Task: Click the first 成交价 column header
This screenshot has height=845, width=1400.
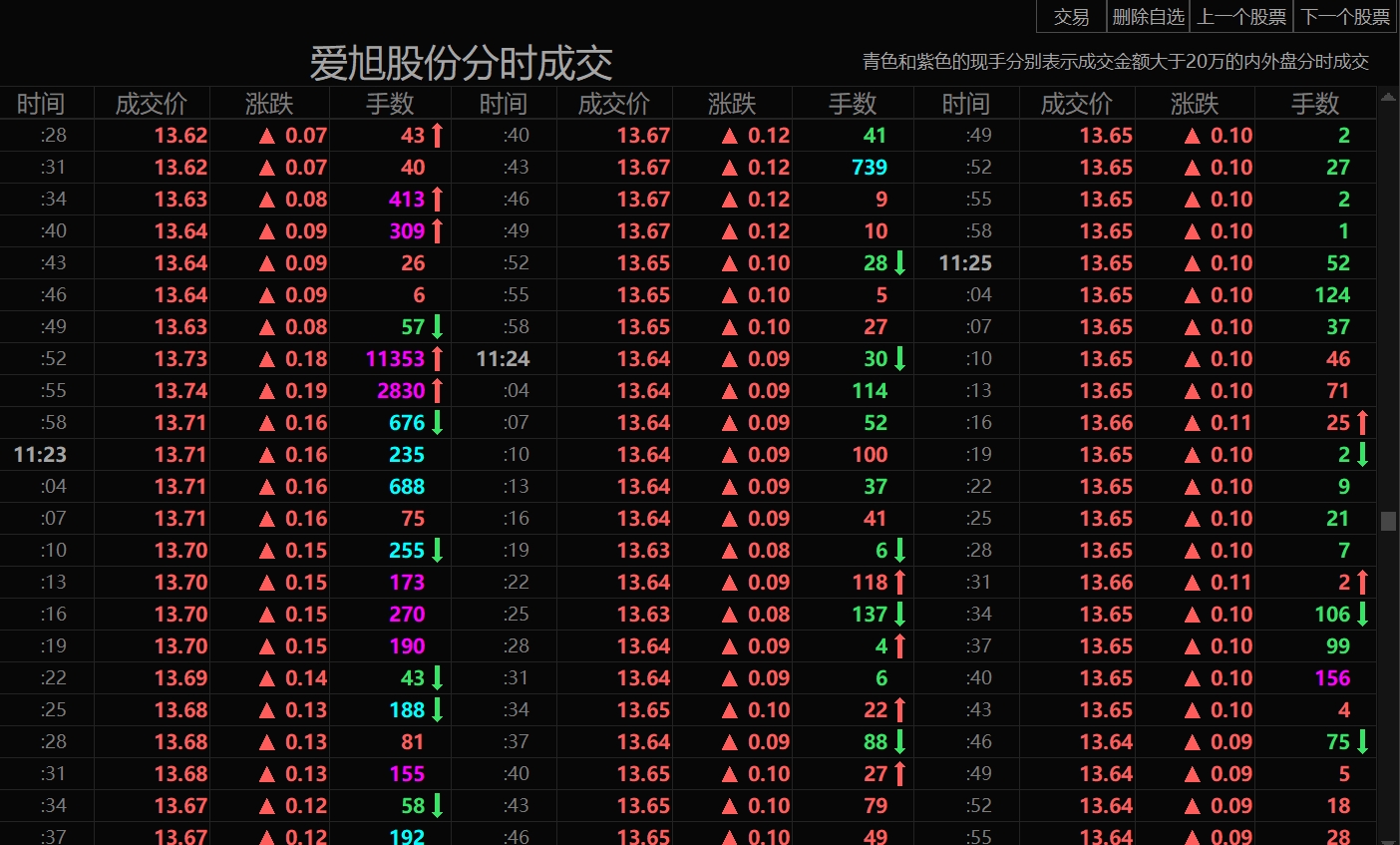Action: click(x=151, y=104)
